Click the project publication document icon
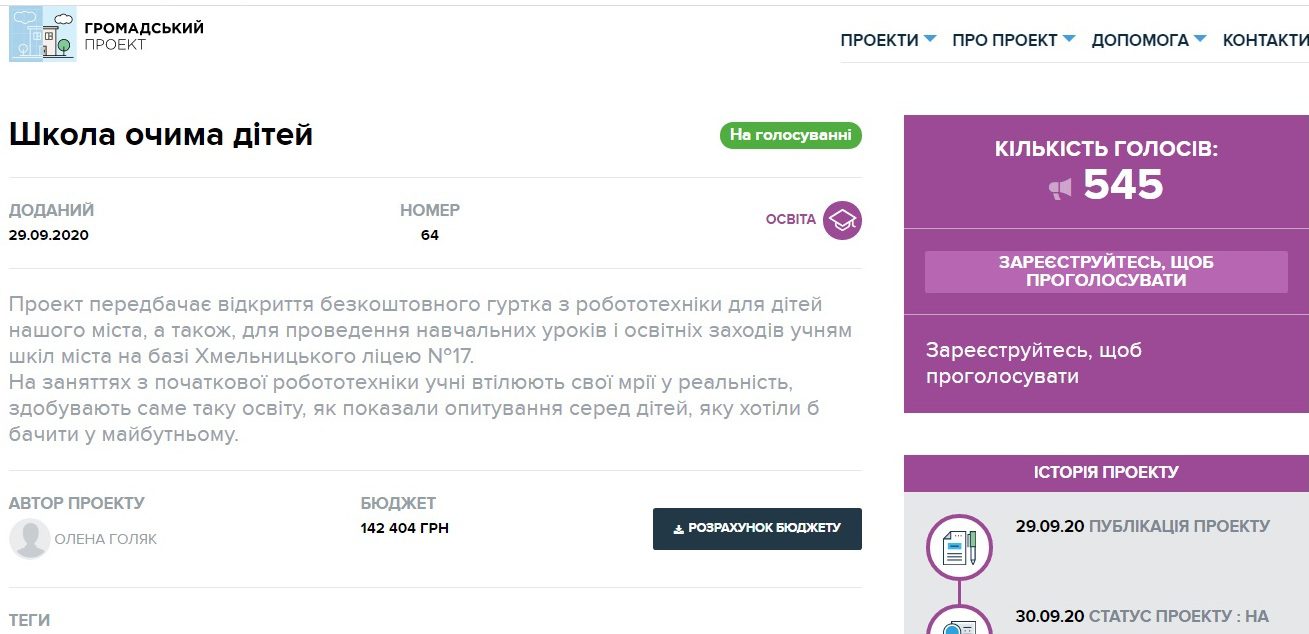This screenshot has width=1309, height=634. tap(959, 547)
